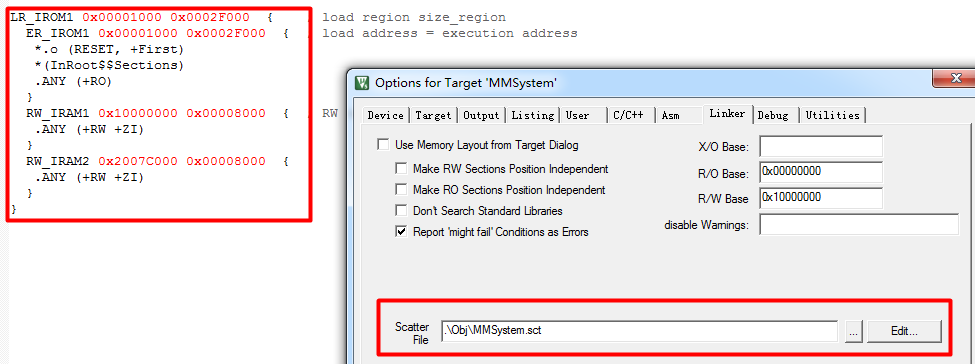The height and width of the screenshot is (364, 975).
Task: Focus the Scatter File path field
Action: pos(640,331)
